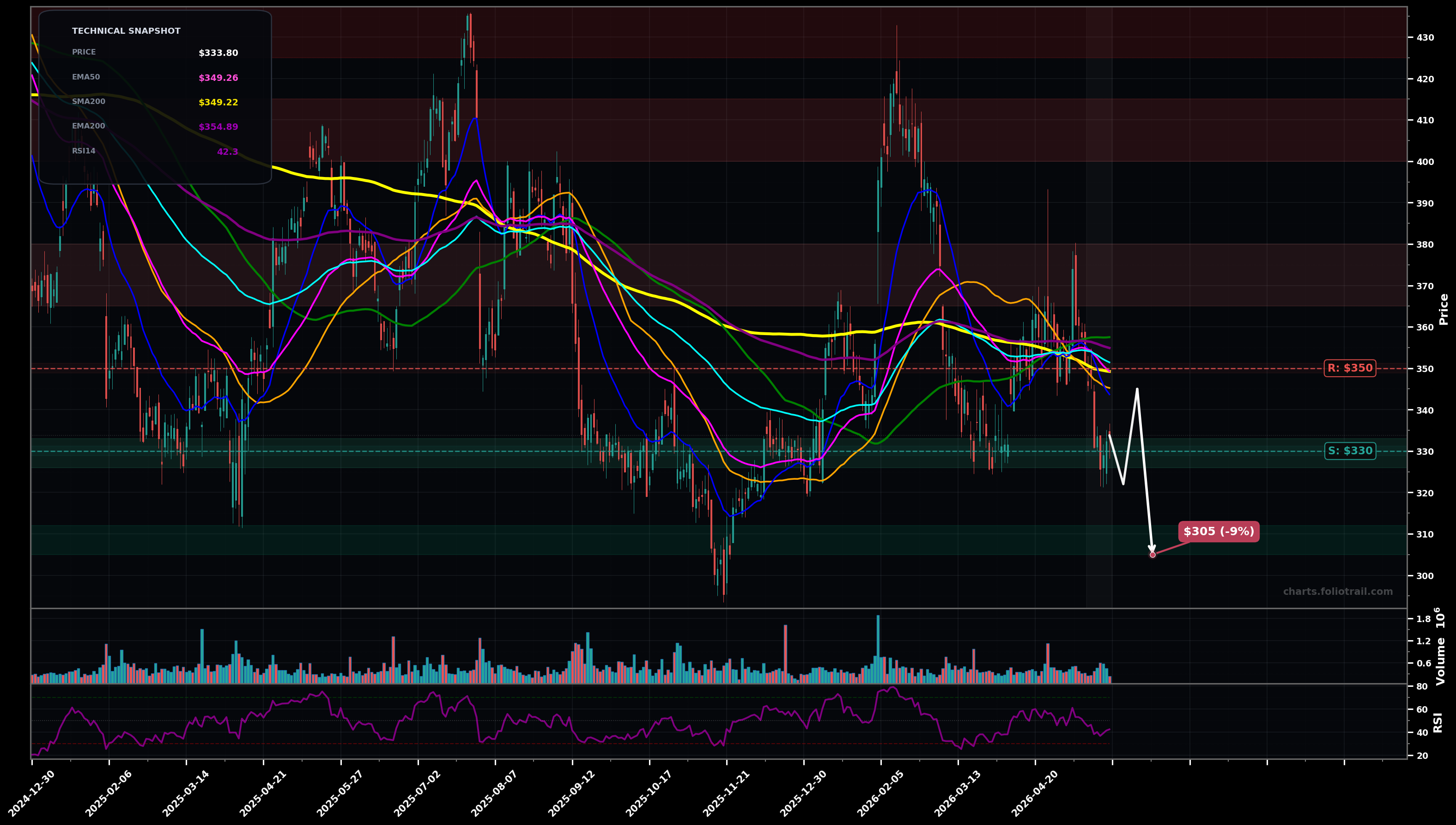Click the PRICE label in snapshot panel
This screenshot has width=1456, height=825.
point(84,52)
